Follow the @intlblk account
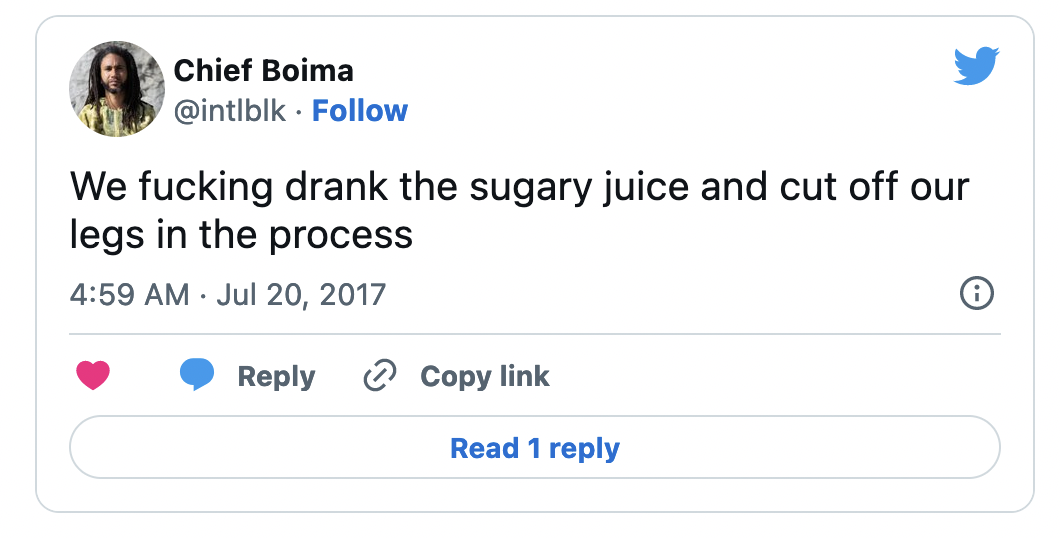 pos(360,111)
